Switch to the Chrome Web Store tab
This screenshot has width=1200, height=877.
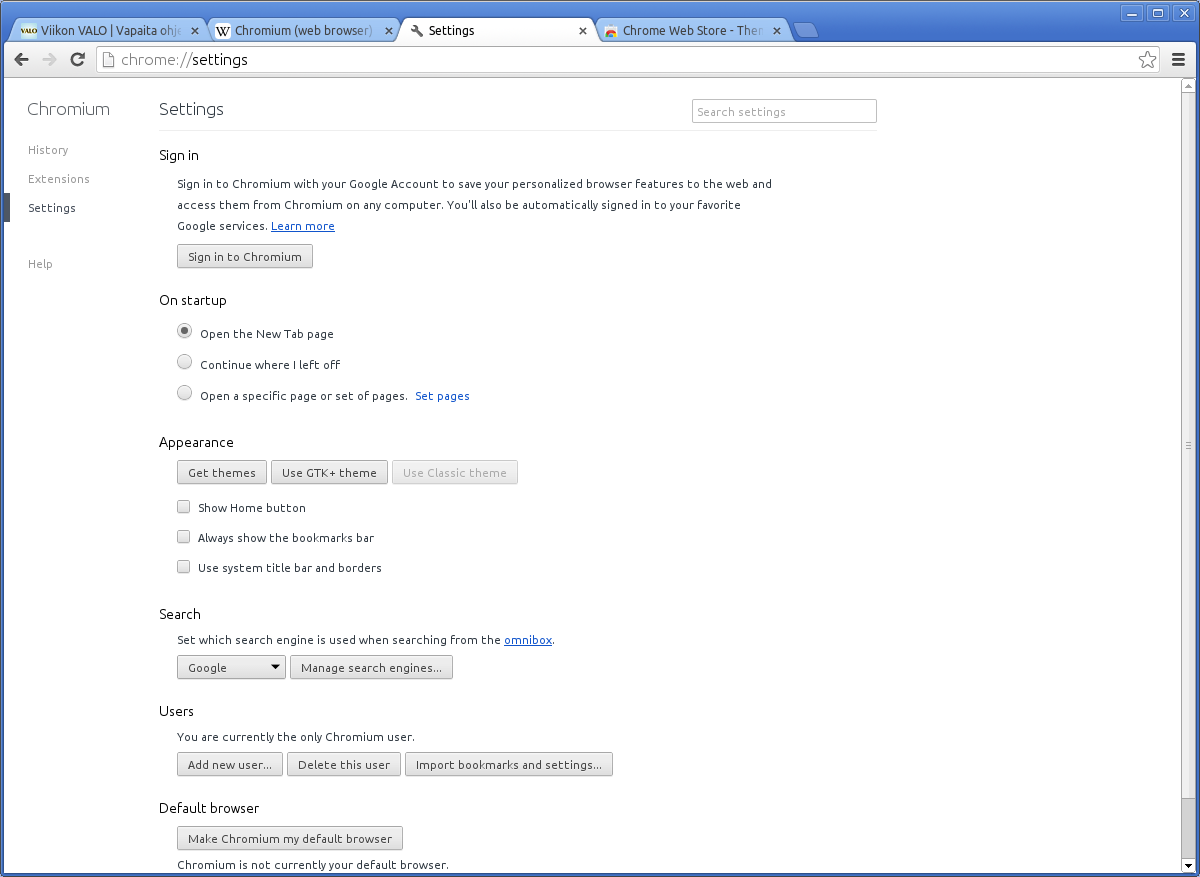tap(691, 31)
